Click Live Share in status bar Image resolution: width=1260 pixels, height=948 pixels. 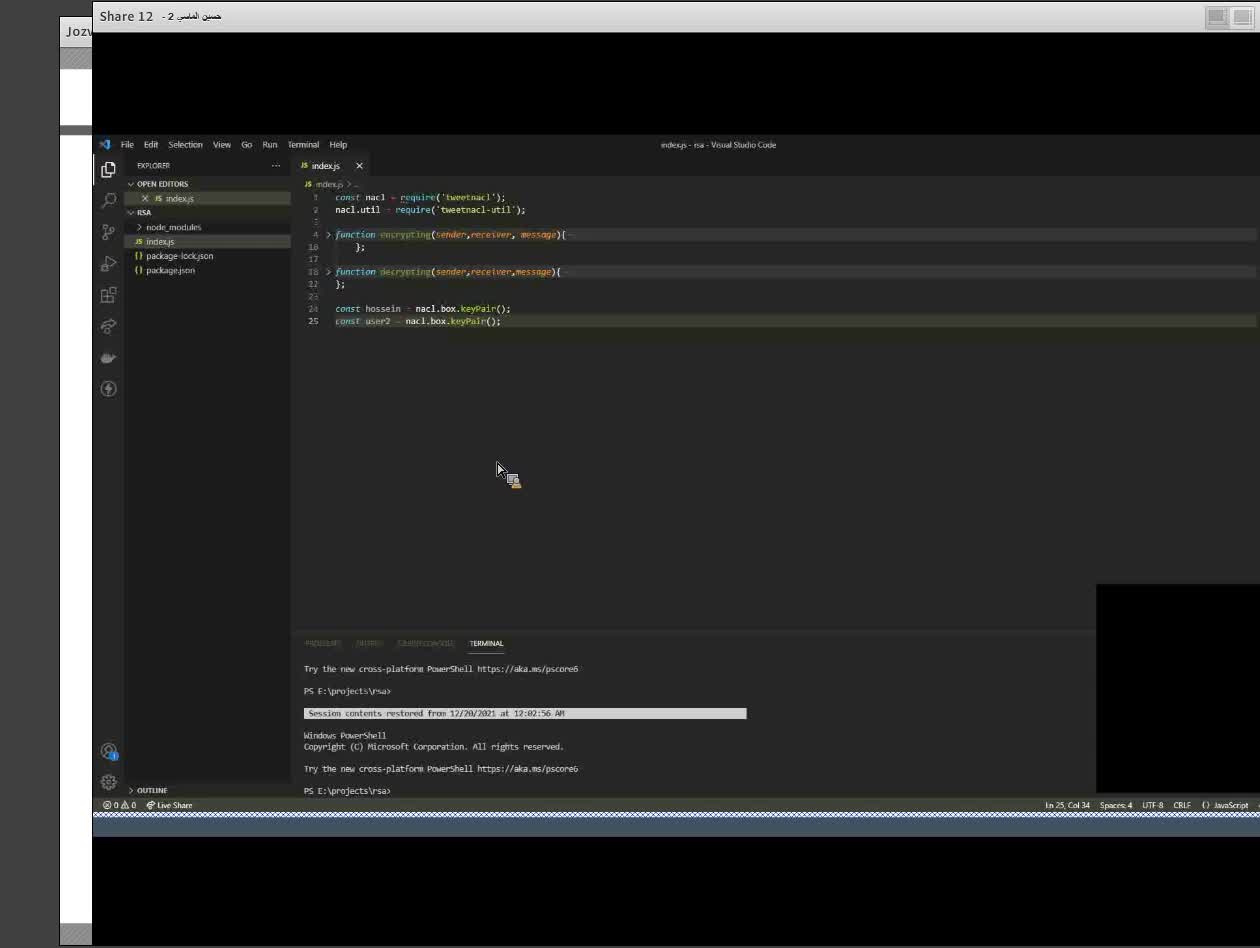pos(170,805)
